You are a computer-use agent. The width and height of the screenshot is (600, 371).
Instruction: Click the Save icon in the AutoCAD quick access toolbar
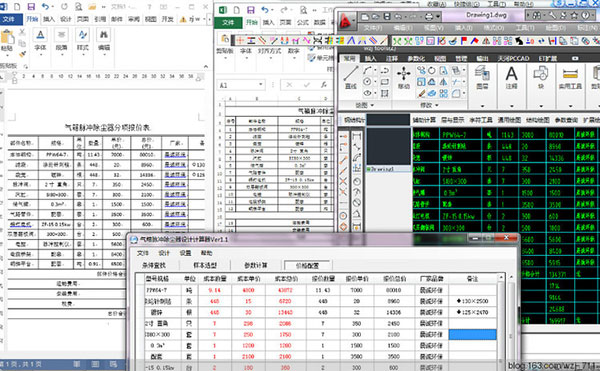tap(387, 16)
